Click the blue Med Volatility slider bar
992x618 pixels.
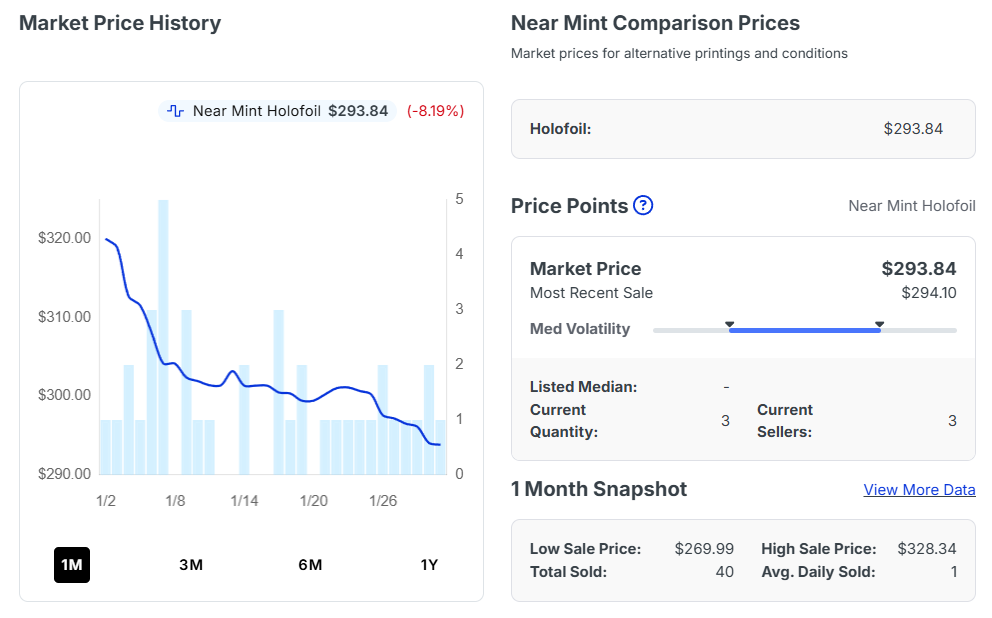(804, 330)
